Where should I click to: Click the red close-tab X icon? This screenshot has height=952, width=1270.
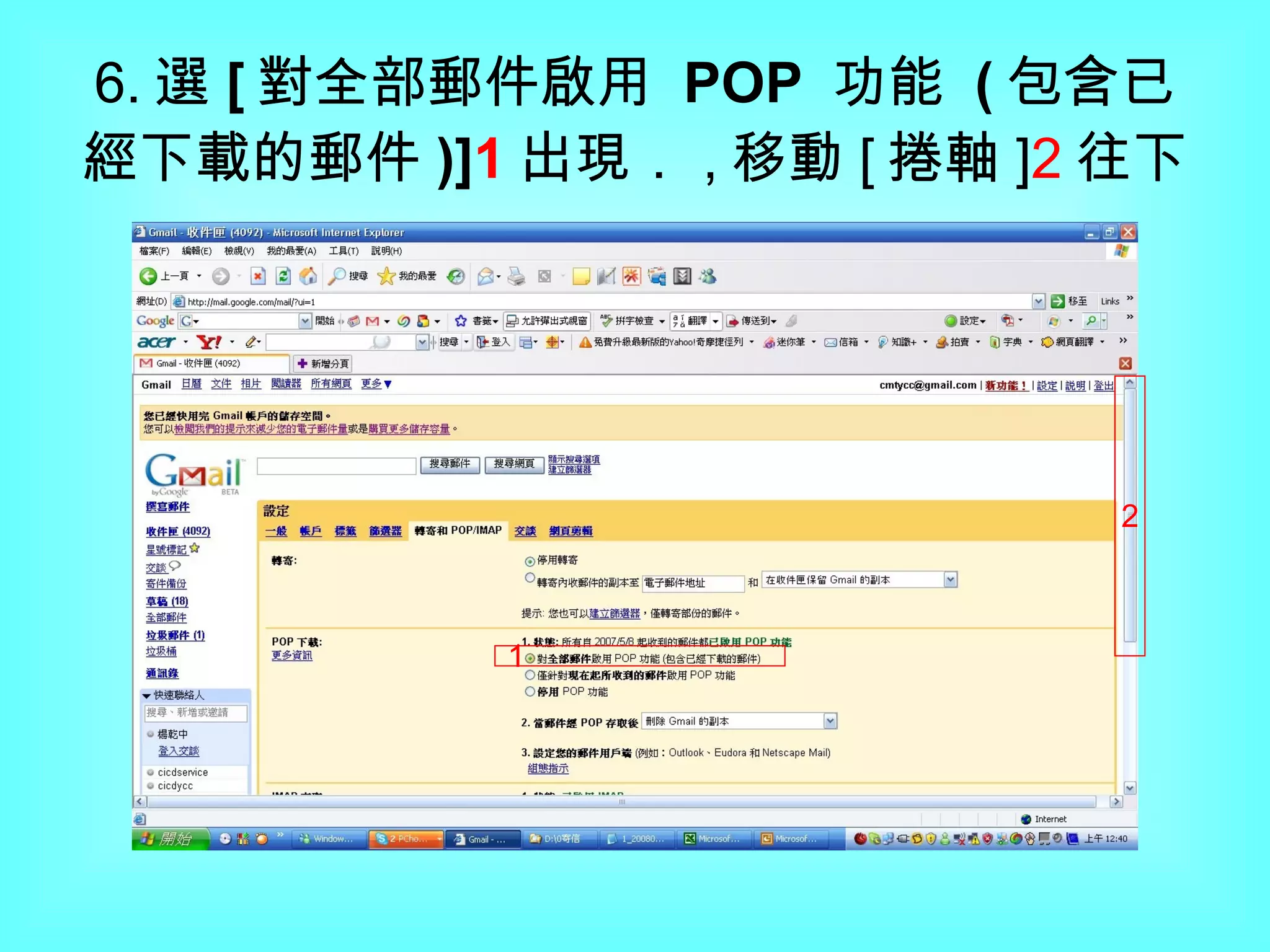coord(1126,363)
